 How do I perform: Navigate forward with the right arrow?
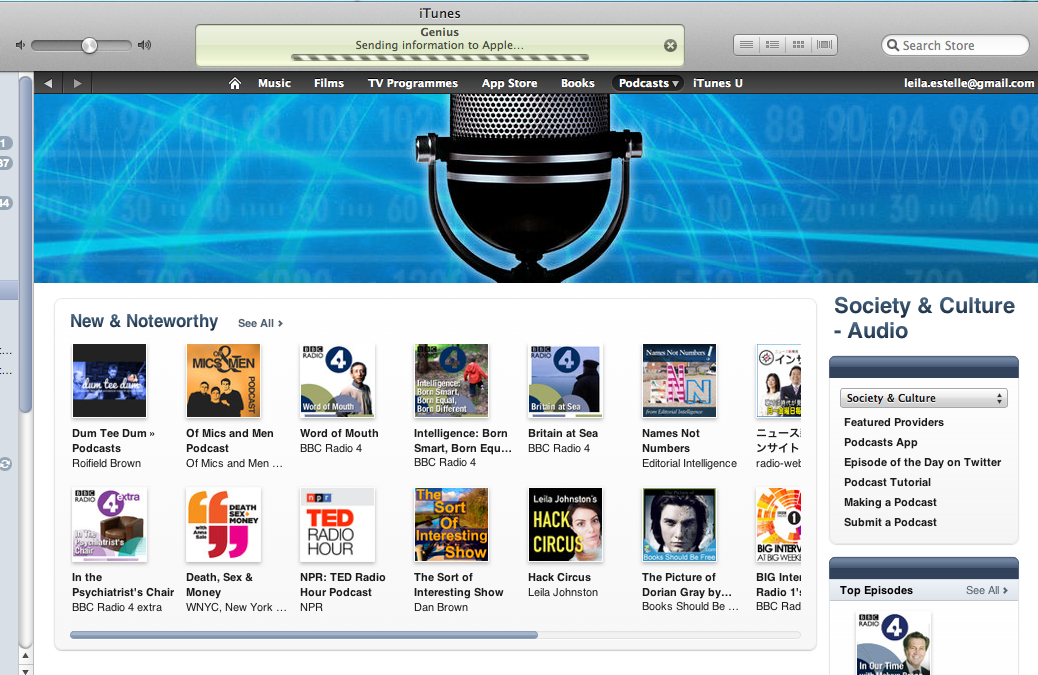[77, 83]
